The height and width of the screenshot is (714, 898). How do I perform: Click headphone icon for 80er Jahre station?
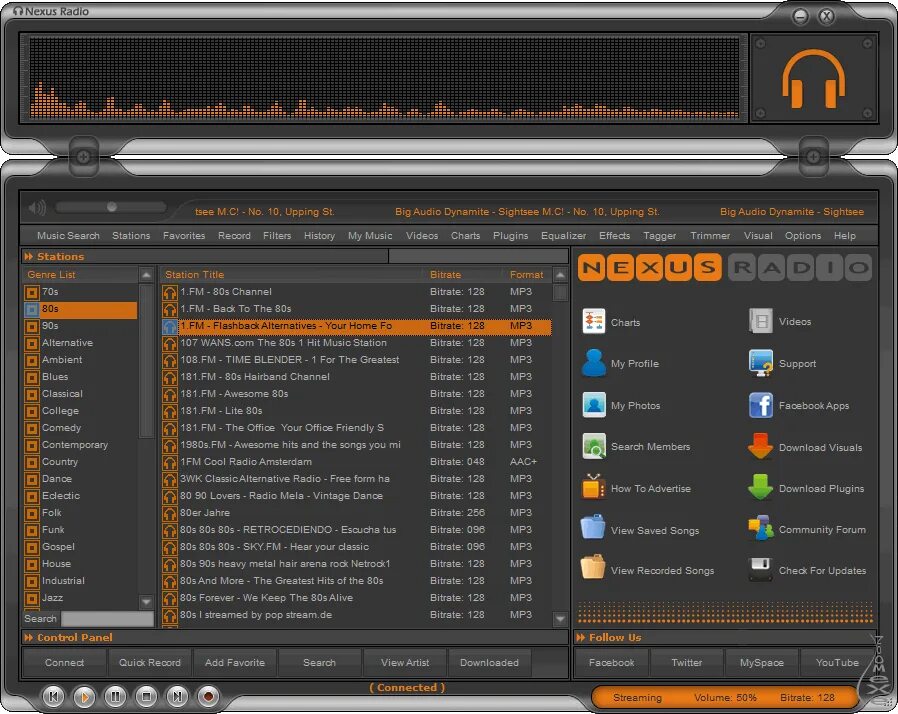(x=170, y=513)
